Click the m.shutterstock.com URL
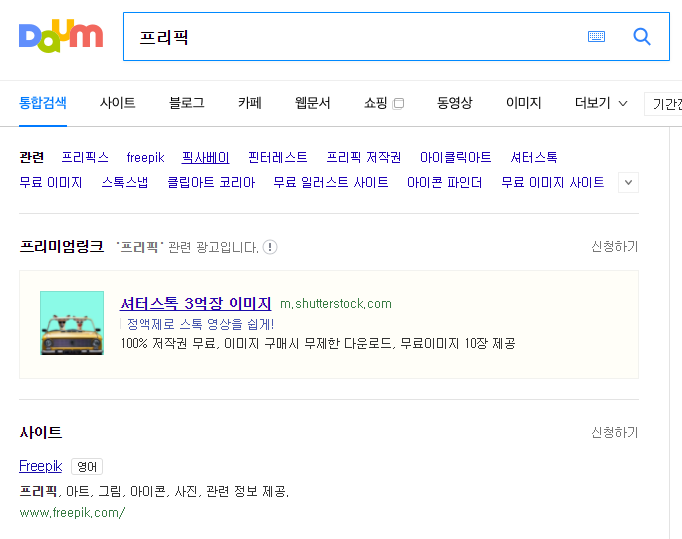Image resolution: width=682 pixels, height=539 pixels. tap(336, 304)
